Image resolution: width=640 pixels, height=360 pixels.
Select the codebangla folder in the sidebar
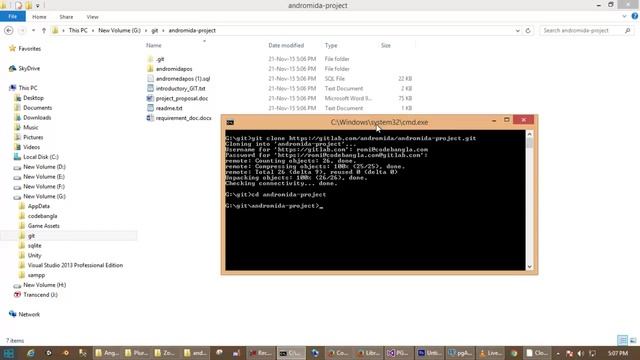pos(42,216)
